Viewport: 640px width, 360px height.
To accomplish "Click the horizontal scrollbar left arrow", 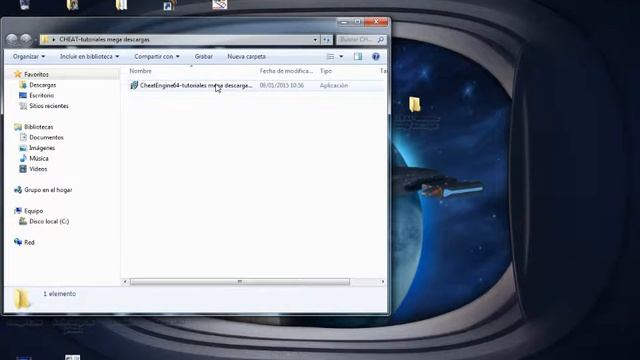I will (125, 282).
